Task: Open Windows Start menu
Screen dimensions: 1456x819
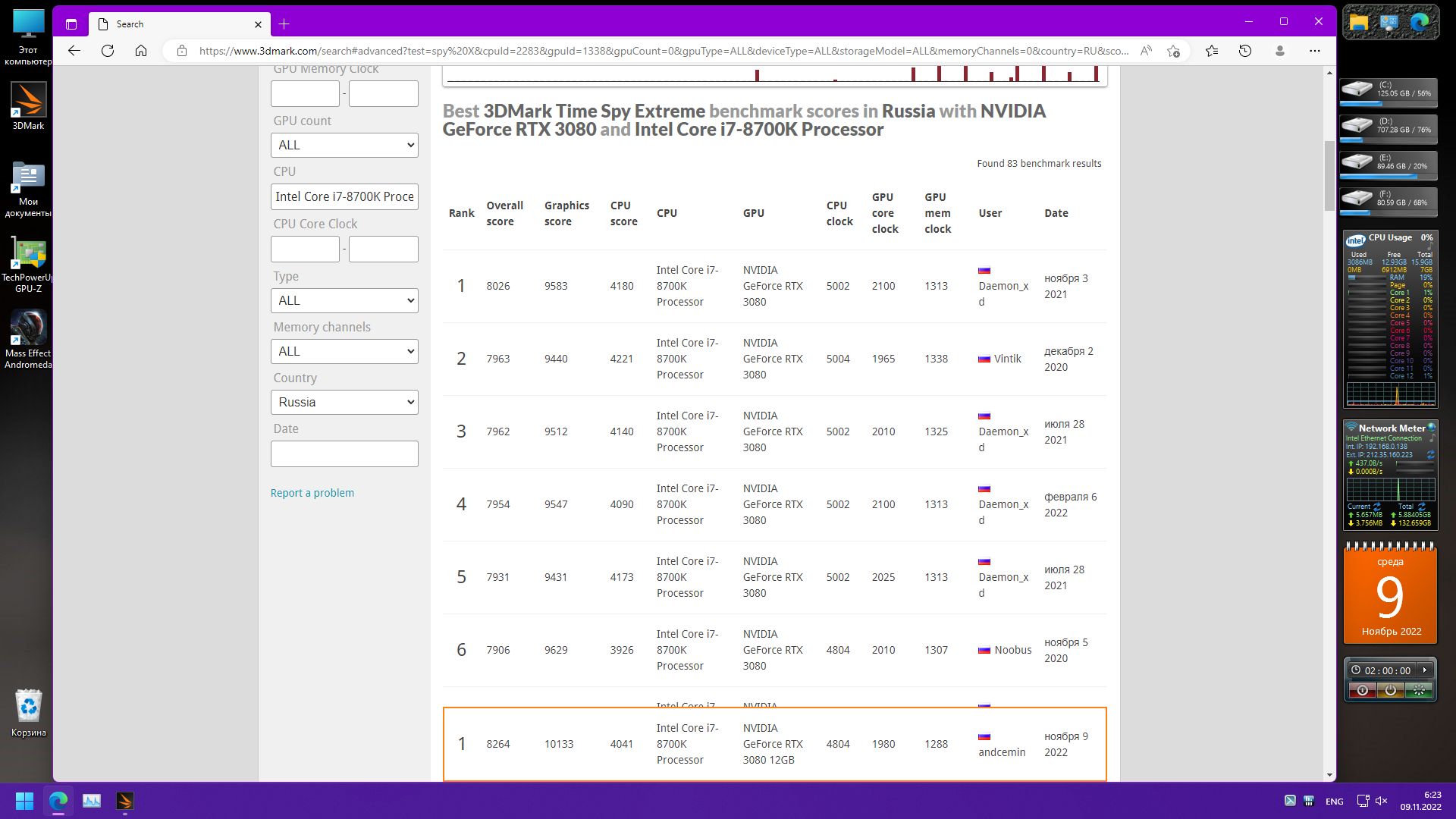Action: 24,801
